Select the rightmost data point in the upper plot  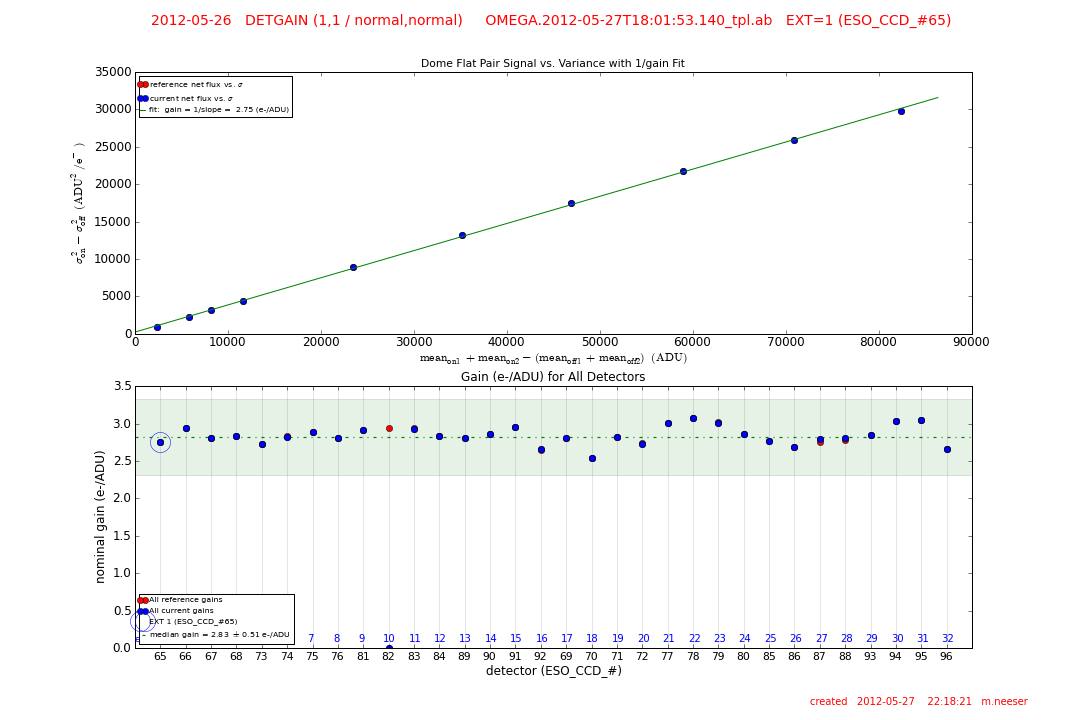(901, 111)
